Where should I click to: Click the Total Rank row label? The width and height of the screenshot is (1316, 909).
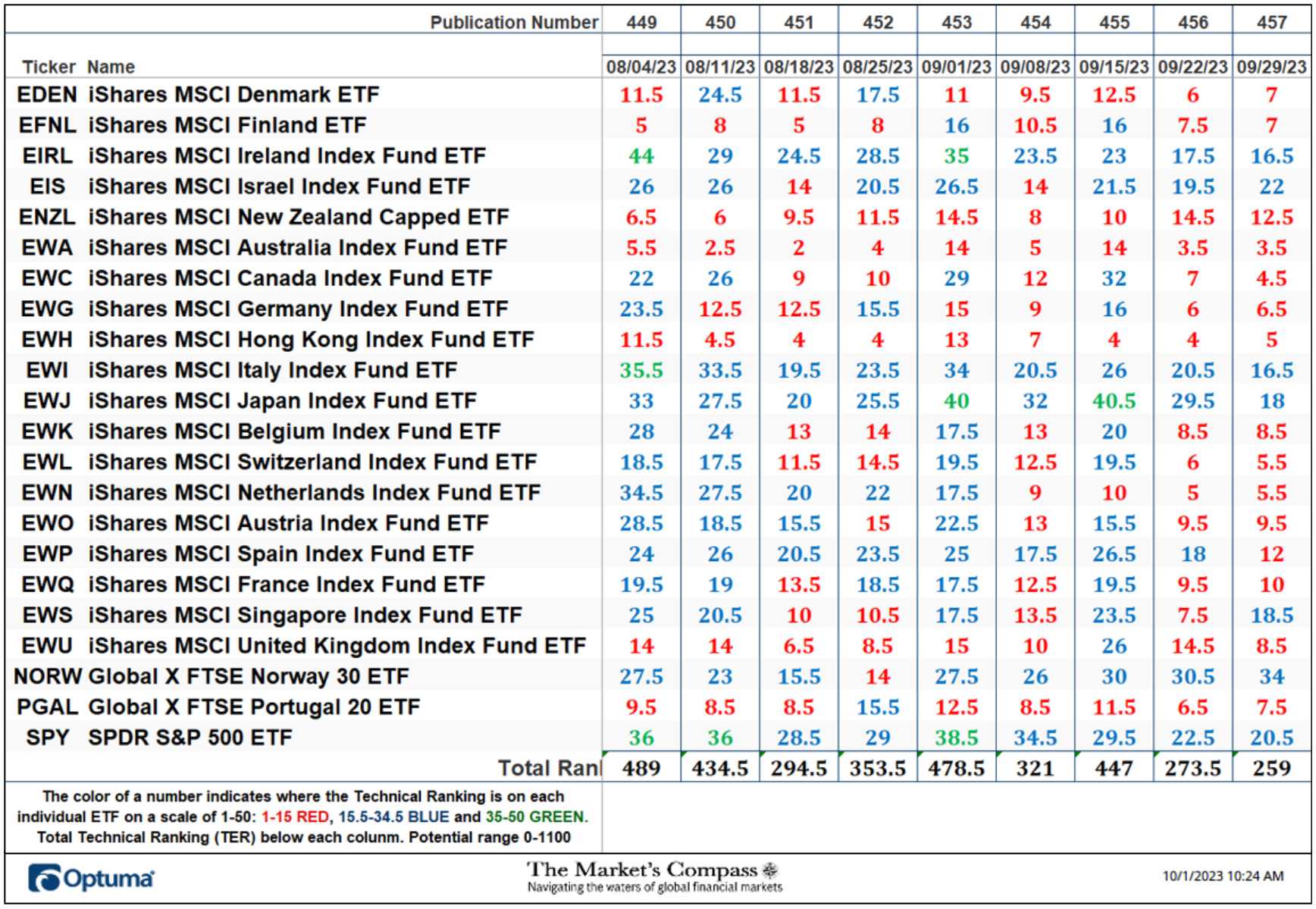tap(549, 769)
